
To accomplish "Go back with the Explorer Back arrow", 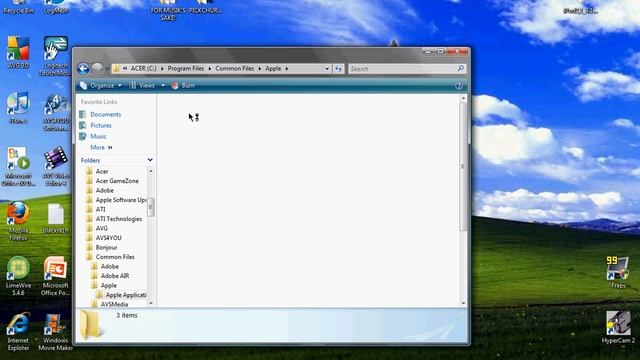I will [83, 69].
